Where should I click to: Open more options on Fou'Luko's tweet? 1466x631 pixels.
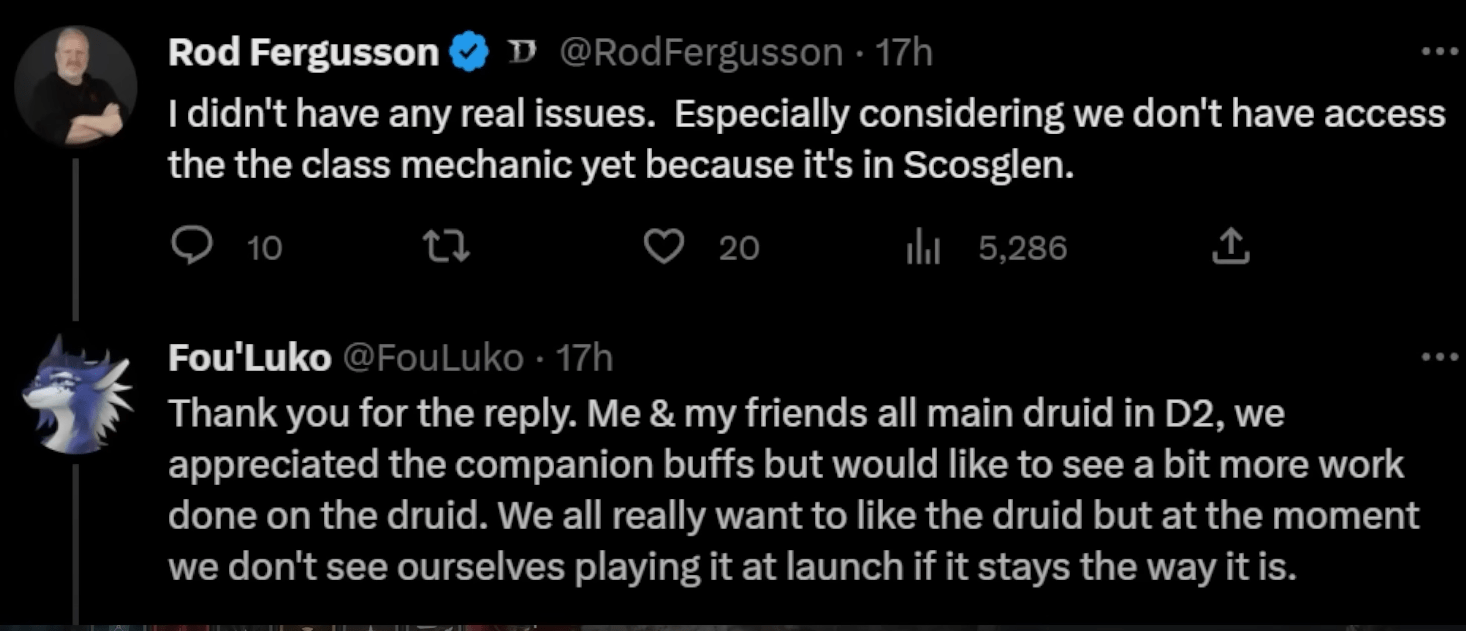tap(1439, 357)
